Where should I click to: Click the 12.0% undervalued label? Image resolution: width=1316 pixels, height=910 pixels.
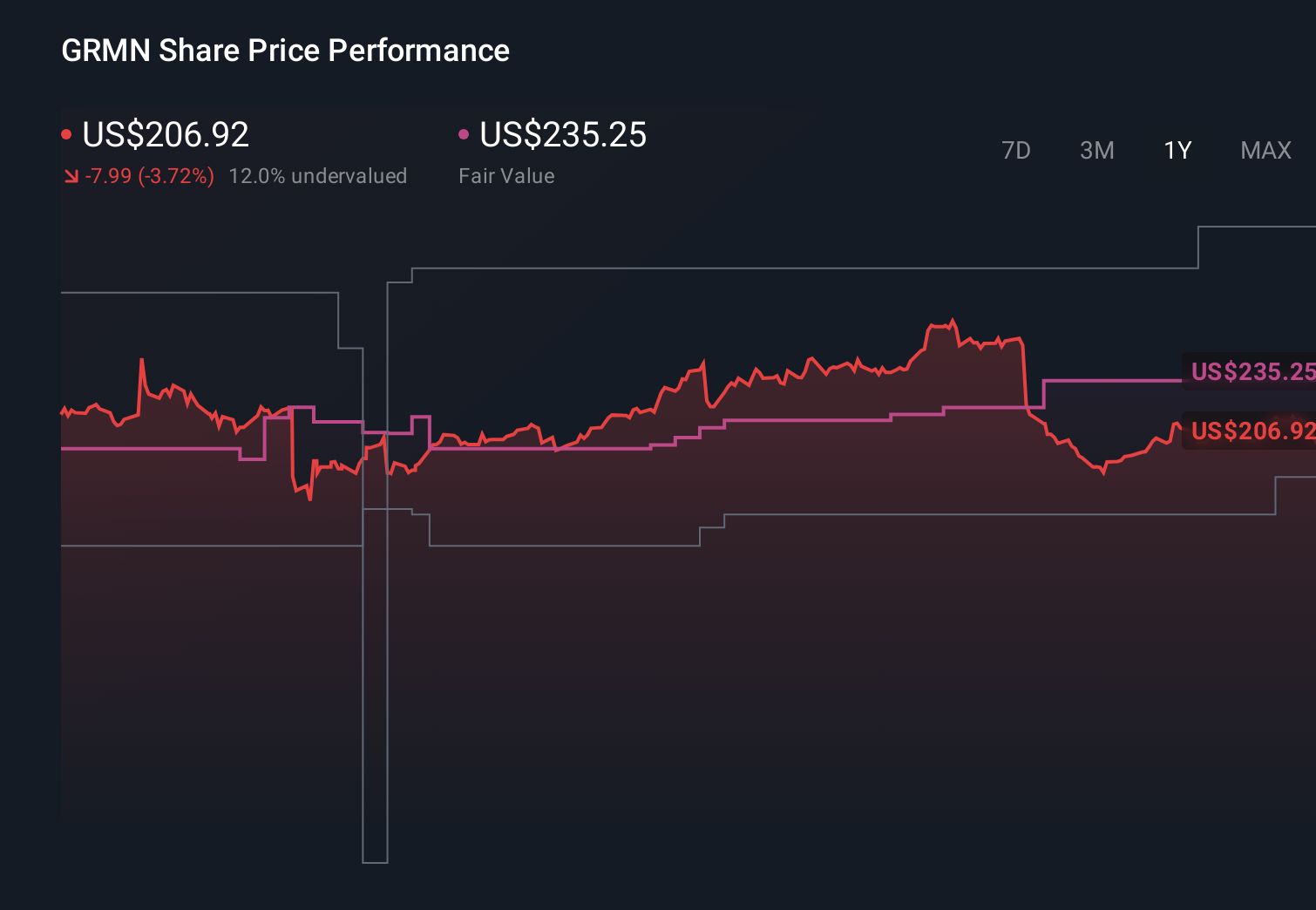pyautogui.click(x=318, y=175)
